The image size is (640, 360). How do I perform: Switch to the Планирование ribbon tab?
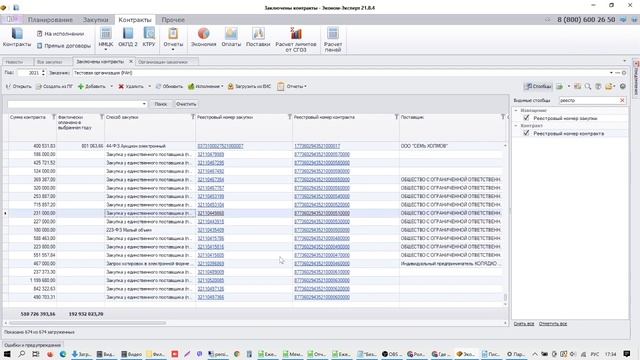click(x=50, y=20)
